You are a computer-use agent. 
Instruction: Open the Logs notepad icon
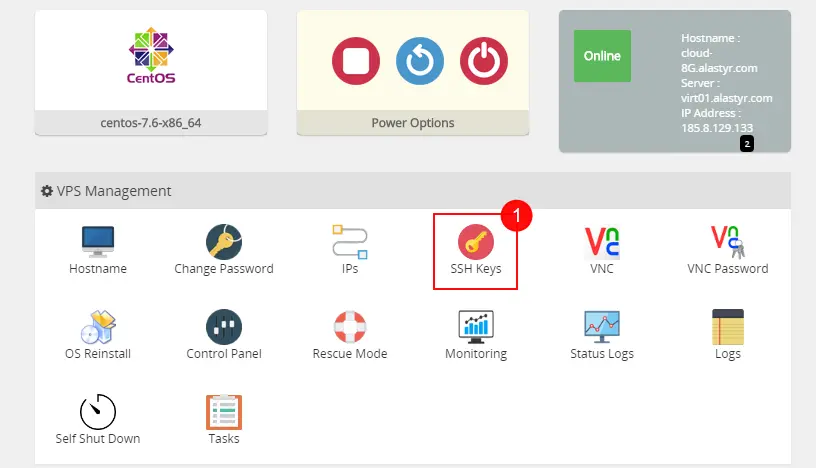(728, 327)
